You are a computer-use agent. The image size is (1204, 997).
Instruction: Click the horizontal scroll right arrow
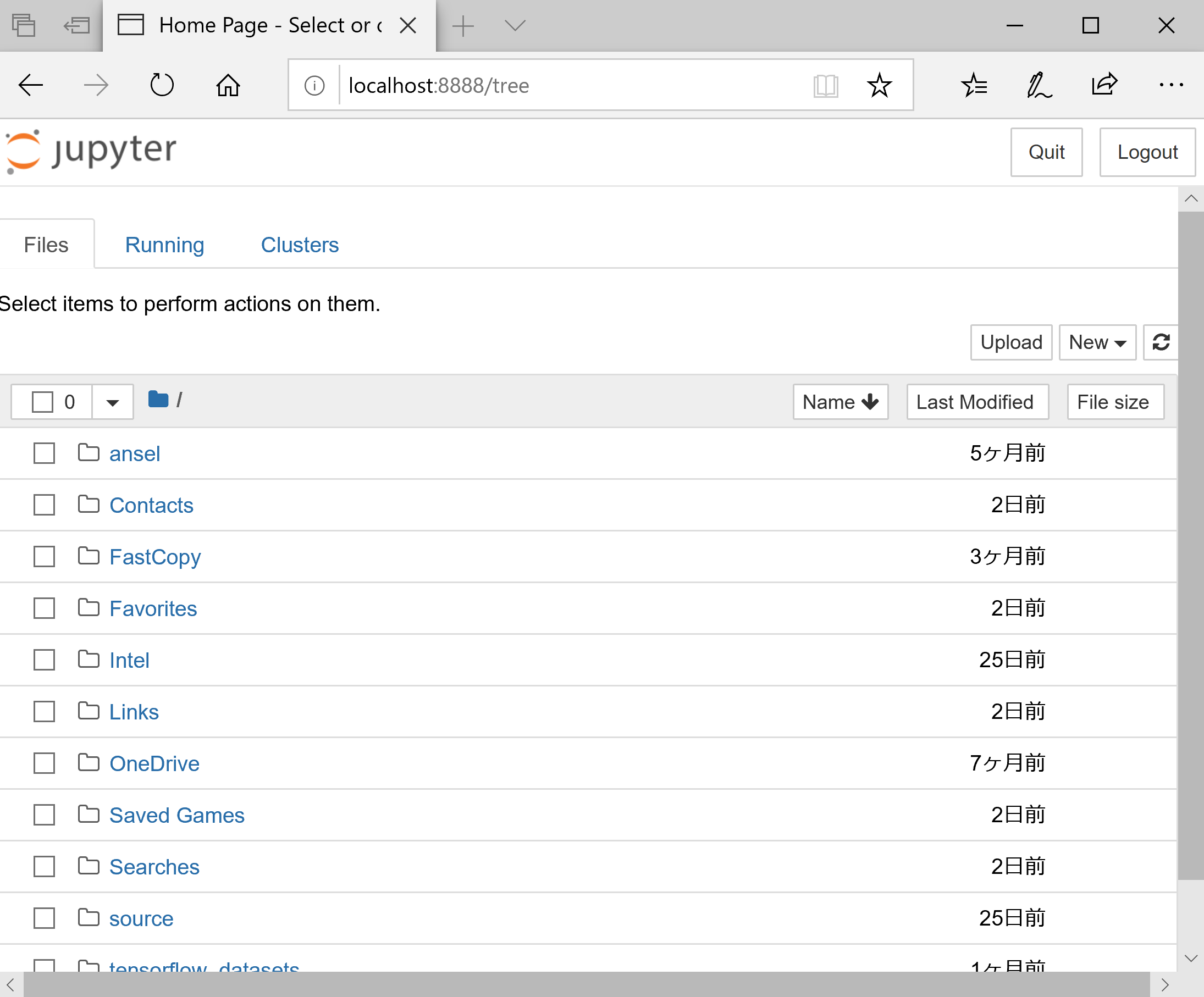(1164, 984)
